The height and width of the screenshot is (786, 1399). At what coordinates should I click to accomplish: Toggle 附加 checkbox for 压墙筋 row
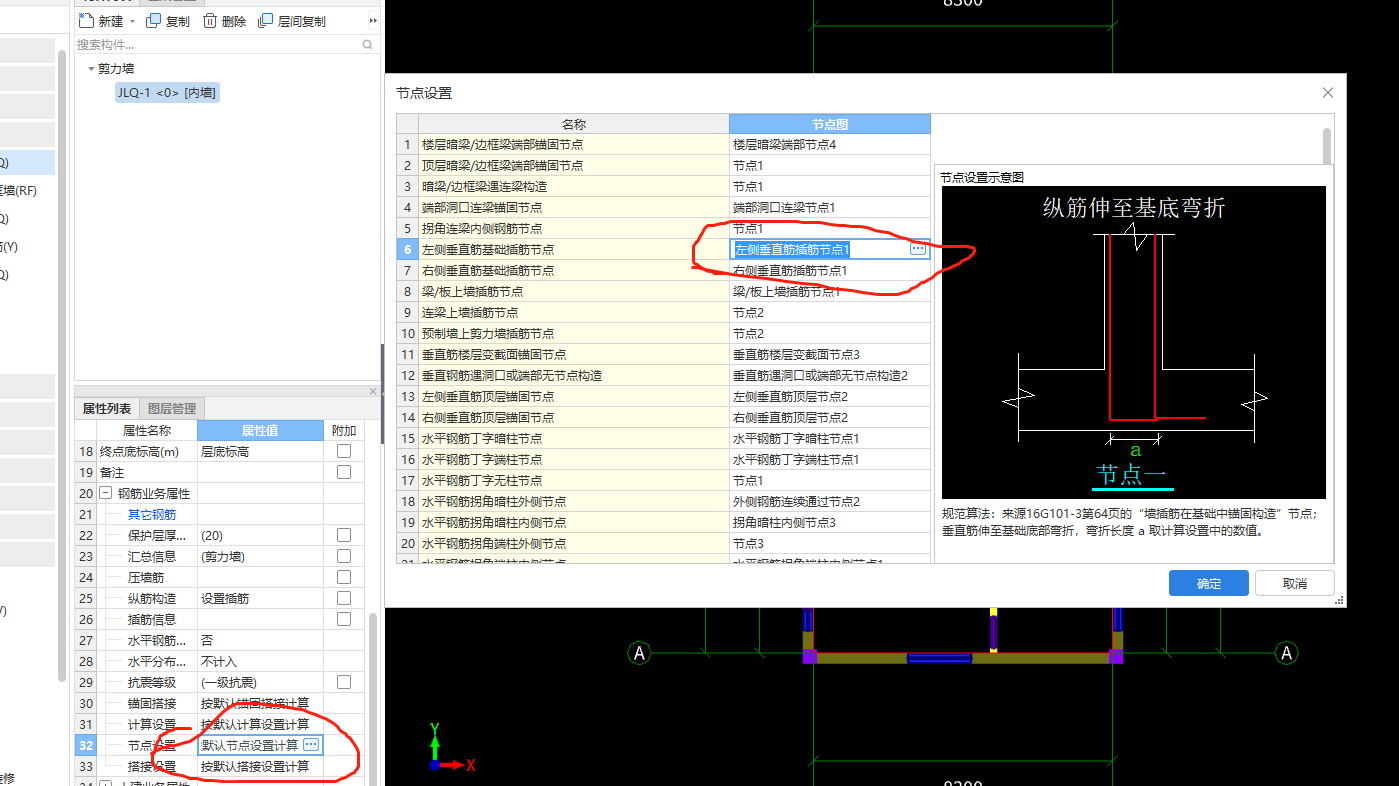click(x=344, y=577)
